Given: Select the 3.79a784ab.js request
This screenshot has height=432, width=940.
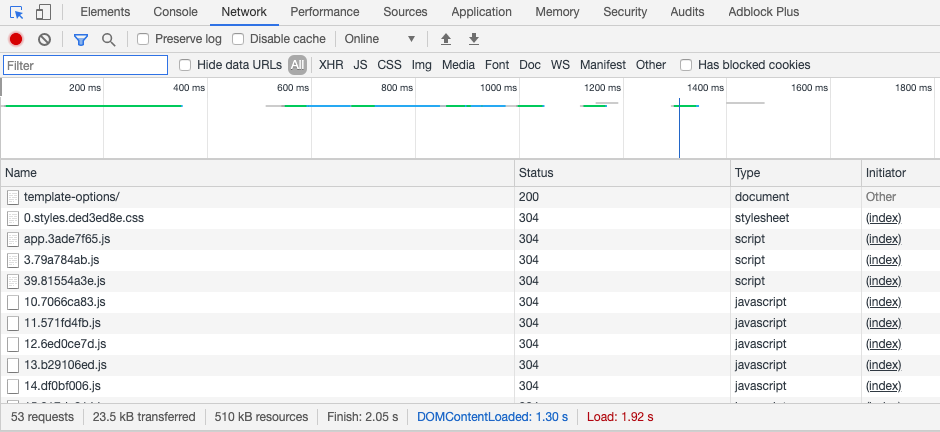Looking at the screenshot, I should coord(470,260).
